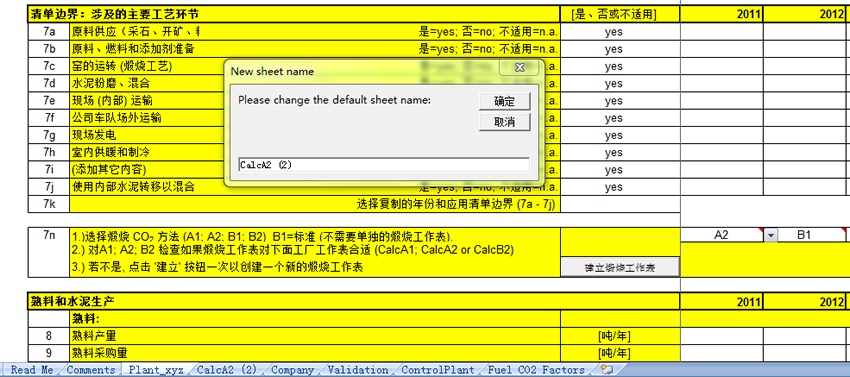Switch to the Read Me sheet tab

(x=31, y=370)
